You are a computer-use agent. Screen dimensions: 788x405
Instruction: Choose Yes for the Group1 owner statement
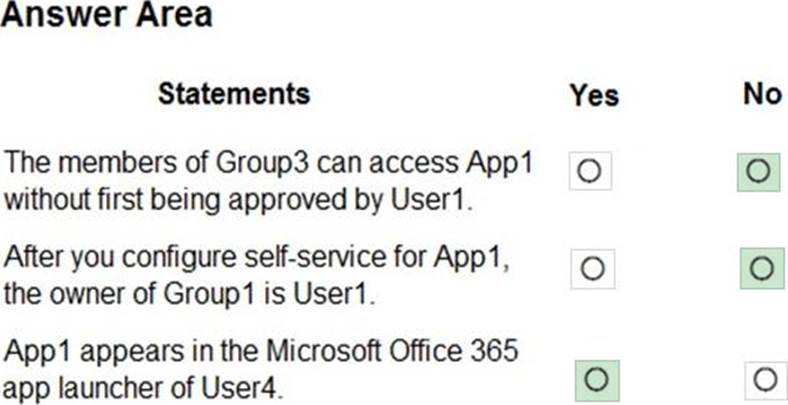click(x=591, y=268)
